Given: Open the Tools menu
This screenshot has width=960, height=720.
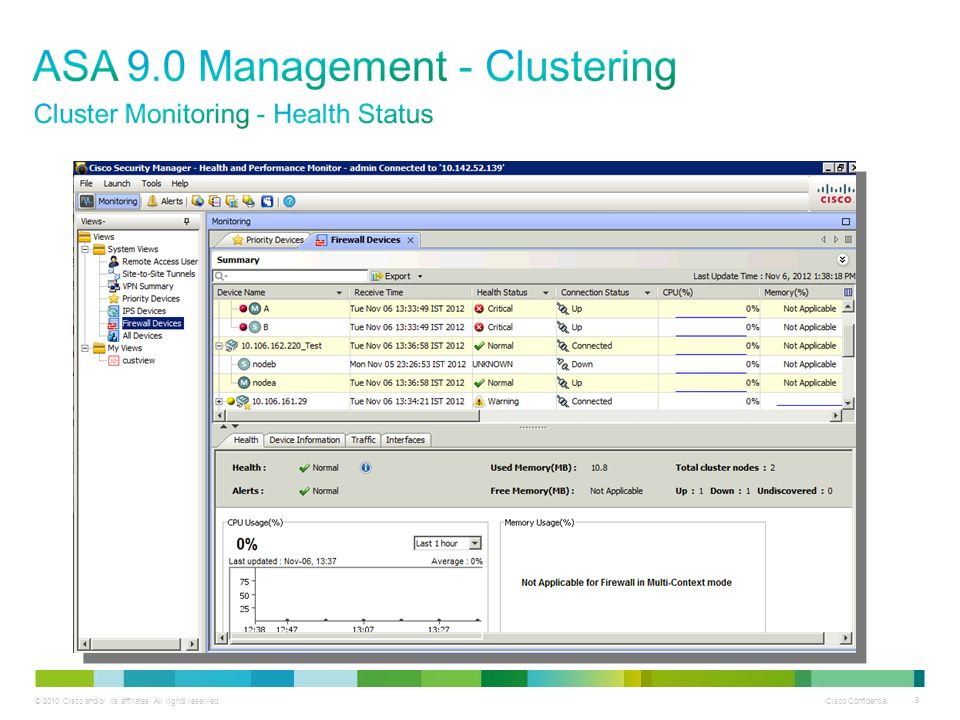Looking at the screenshot, I should tap(151, 184).
